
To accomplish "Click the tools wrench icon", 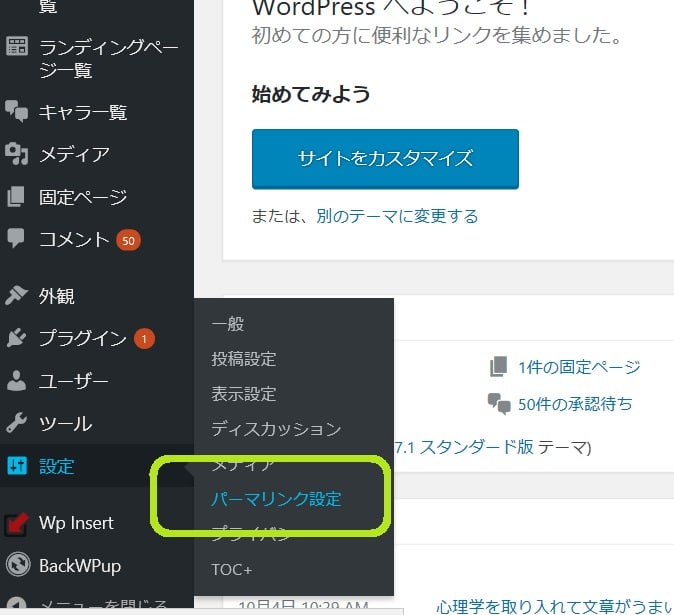I will point(16,422).
